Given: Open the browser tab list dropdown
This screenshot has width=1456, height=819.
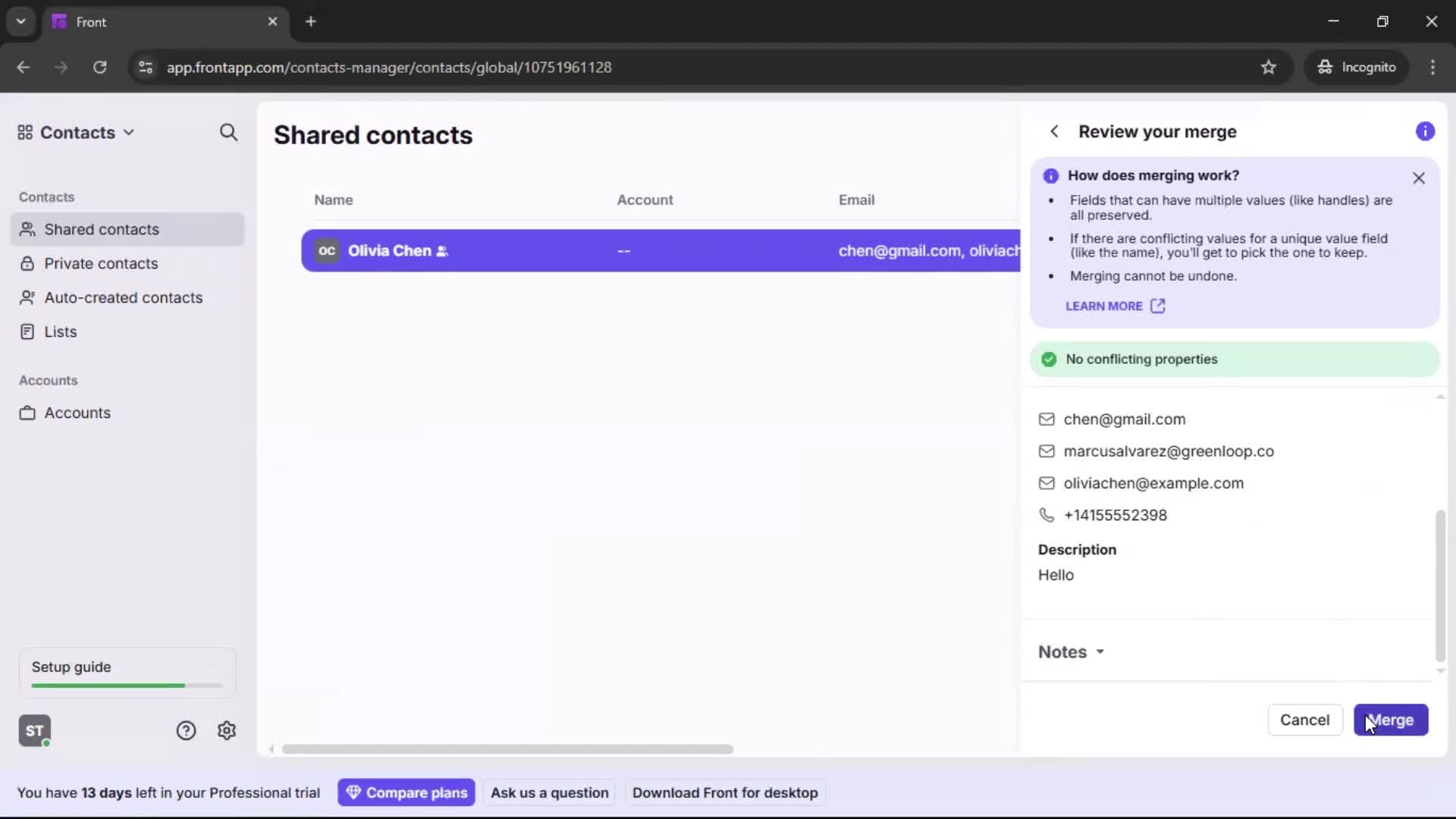Looking at the screenshot, I should [x=20, y=21].
